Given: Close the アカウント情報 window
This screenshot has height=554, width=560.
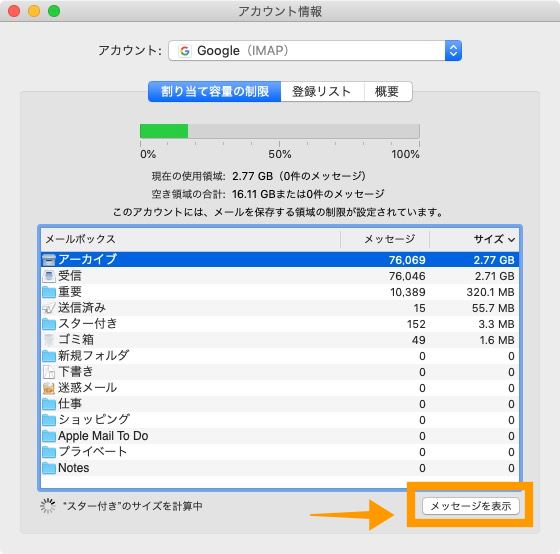Looking at the screenshot, I should 14,11.
